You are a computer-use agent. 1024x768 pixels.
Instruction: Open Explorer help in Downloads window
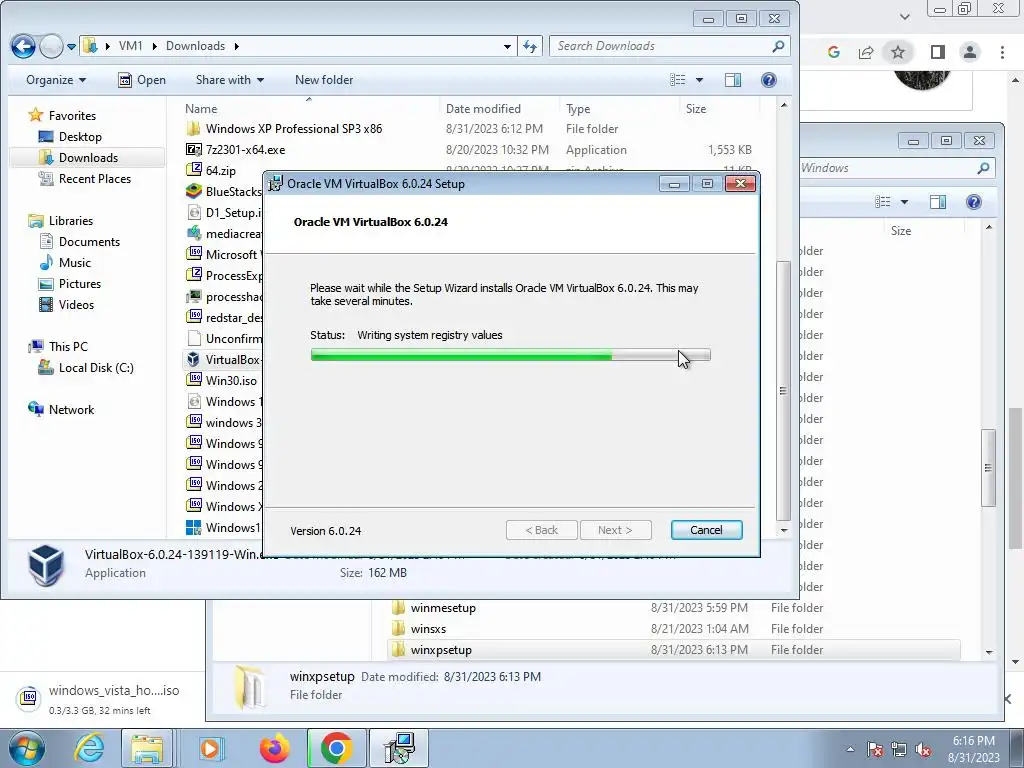(769, 80)
